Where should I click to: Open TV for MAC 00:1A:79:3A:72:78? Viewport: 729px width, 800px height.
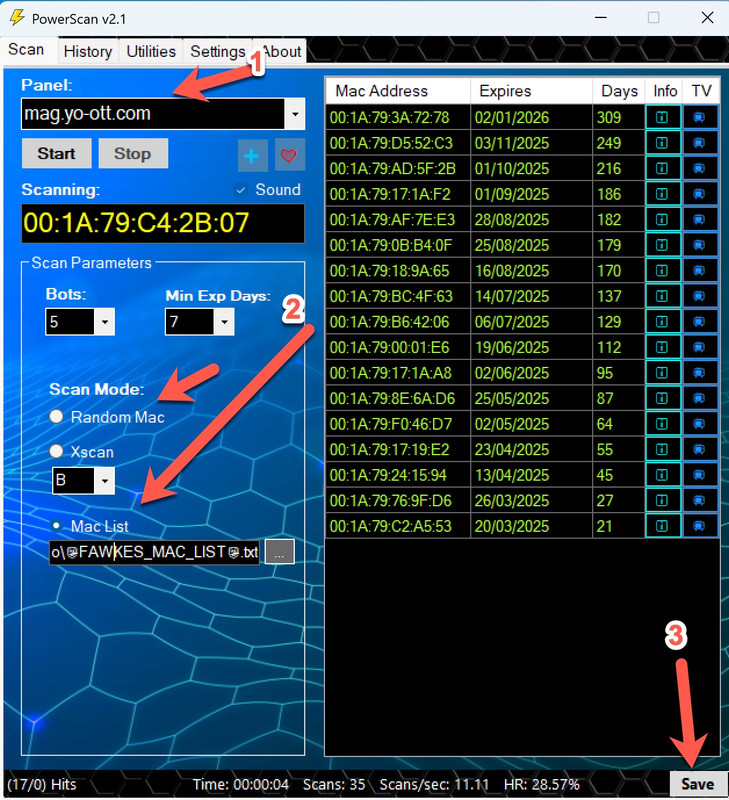pyautogui.click(x=700, y=117)
